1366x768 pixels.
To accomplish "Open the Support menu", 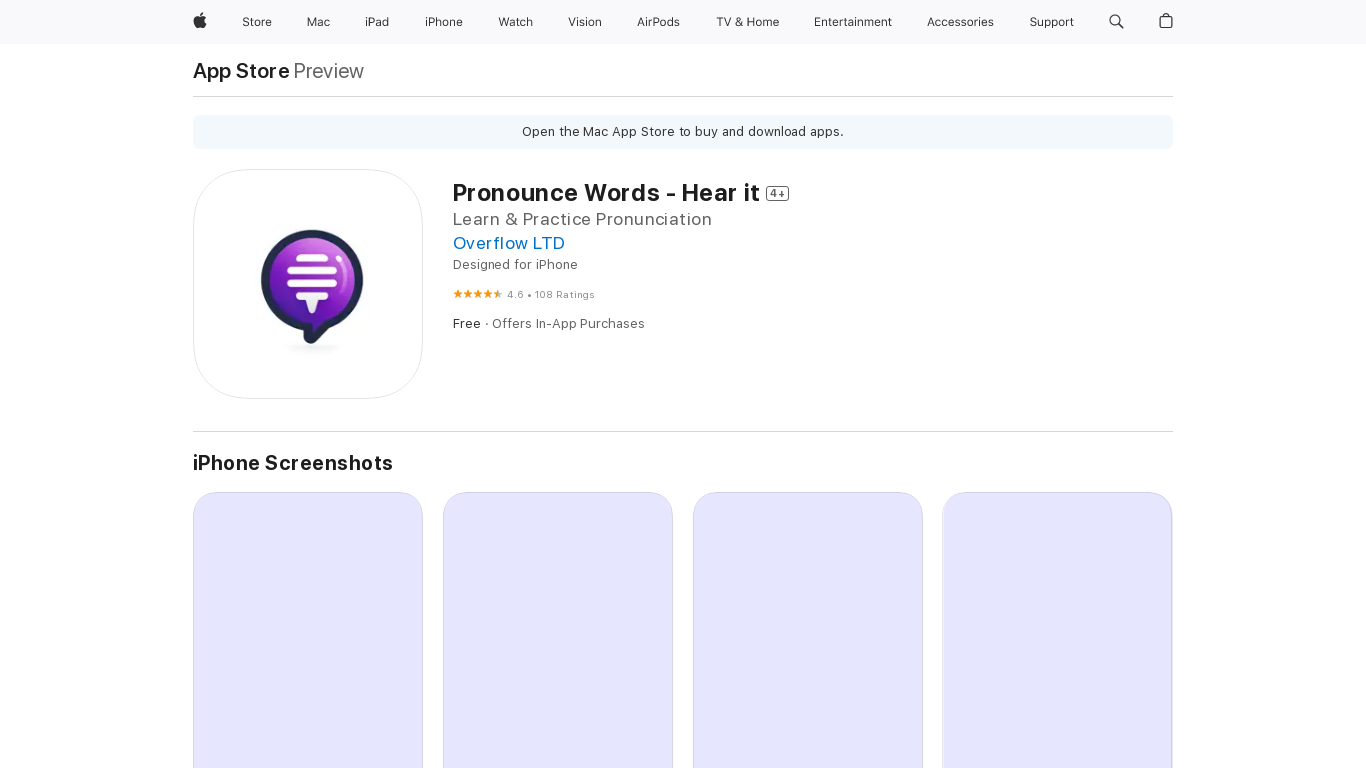I will (1051, 22).
